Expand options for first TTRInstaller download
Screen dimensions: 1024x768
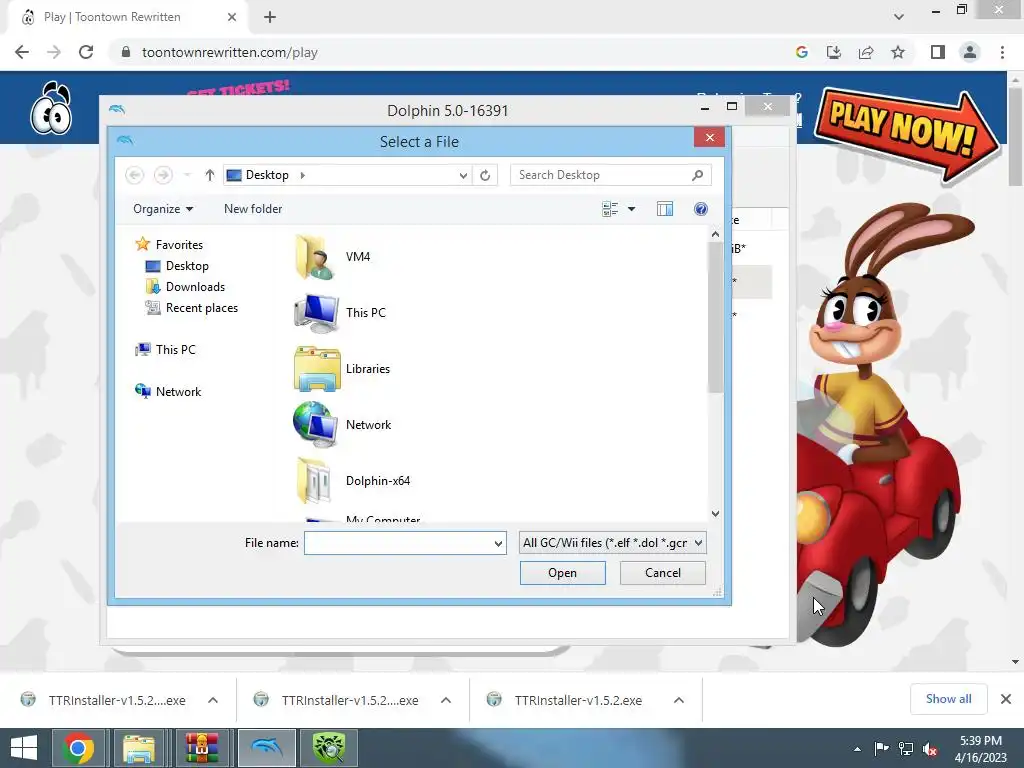(213, 700)
